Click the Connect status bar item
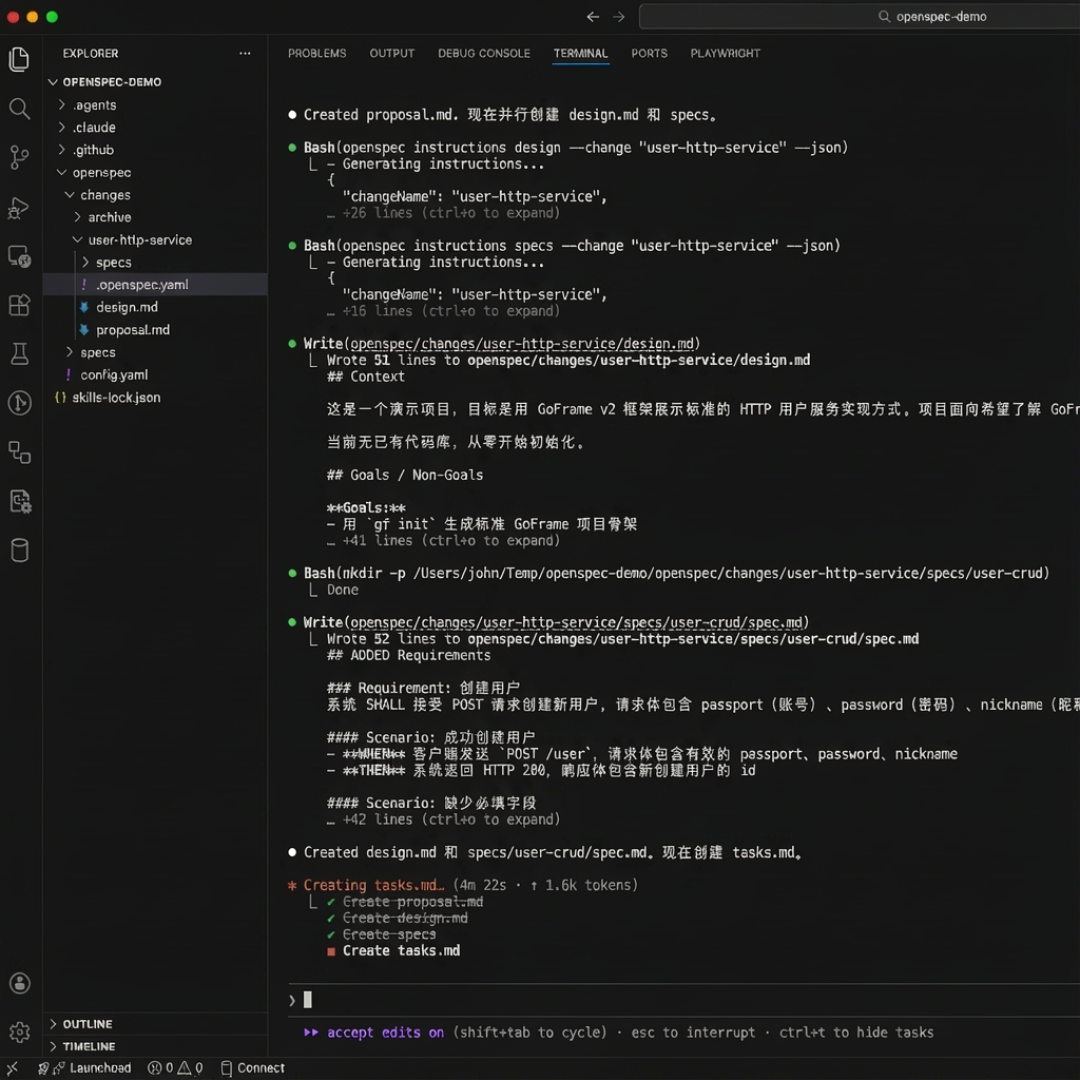Screen dimensions: 1080x1080 tap(253, 1068)
